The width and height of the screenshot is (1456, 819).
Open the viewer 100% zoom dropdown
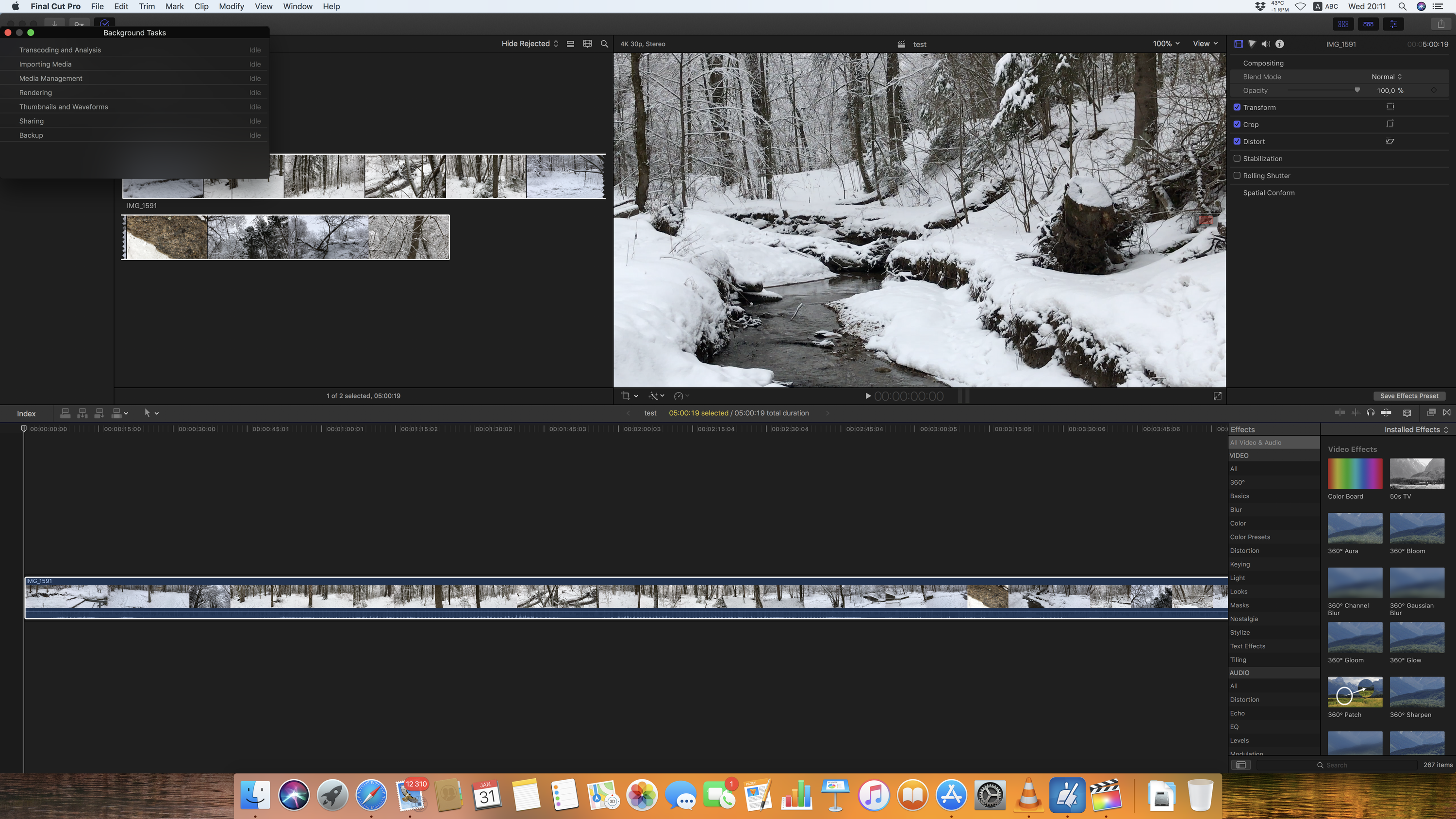click(x=1166, y=44)
